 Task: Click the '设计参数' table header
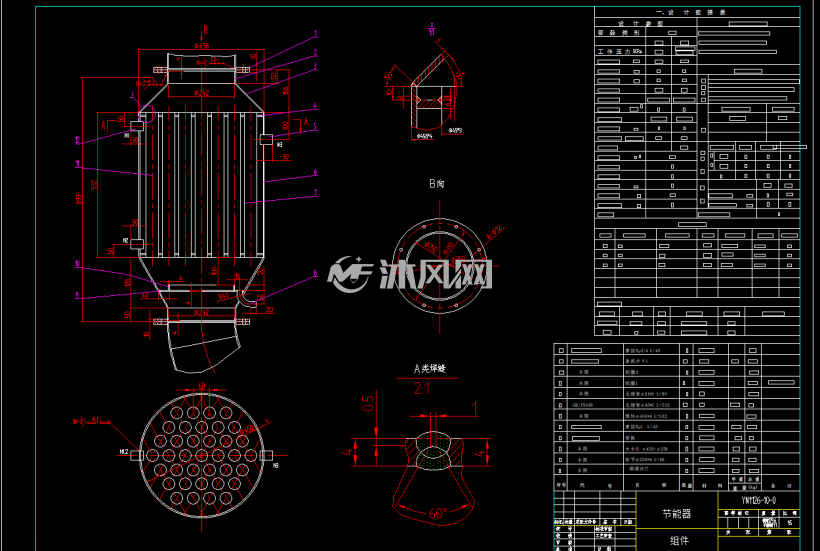640,24
